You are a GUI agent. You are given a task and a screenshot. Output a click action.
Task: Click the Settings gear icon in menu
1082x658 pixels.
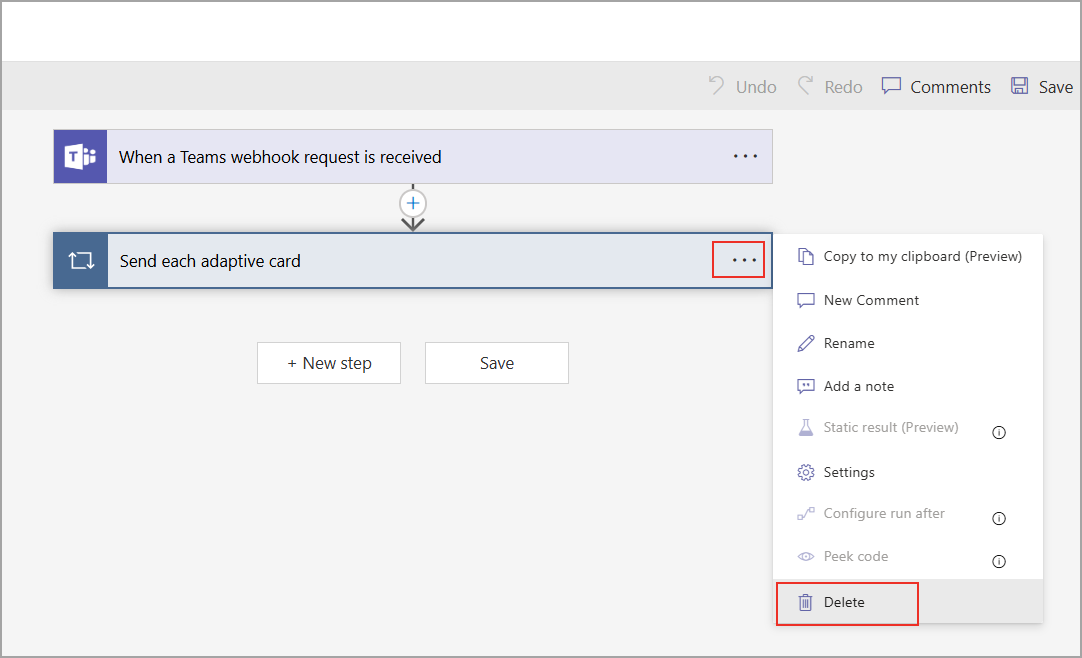805,472
